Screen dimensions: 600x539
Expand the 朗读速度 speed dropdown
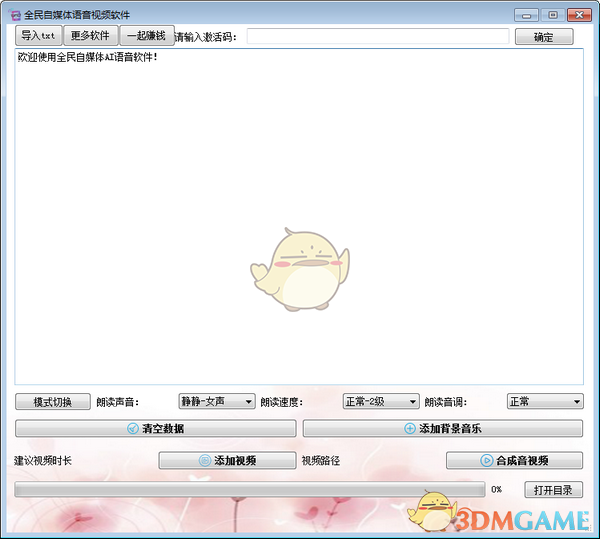(381, 402)
